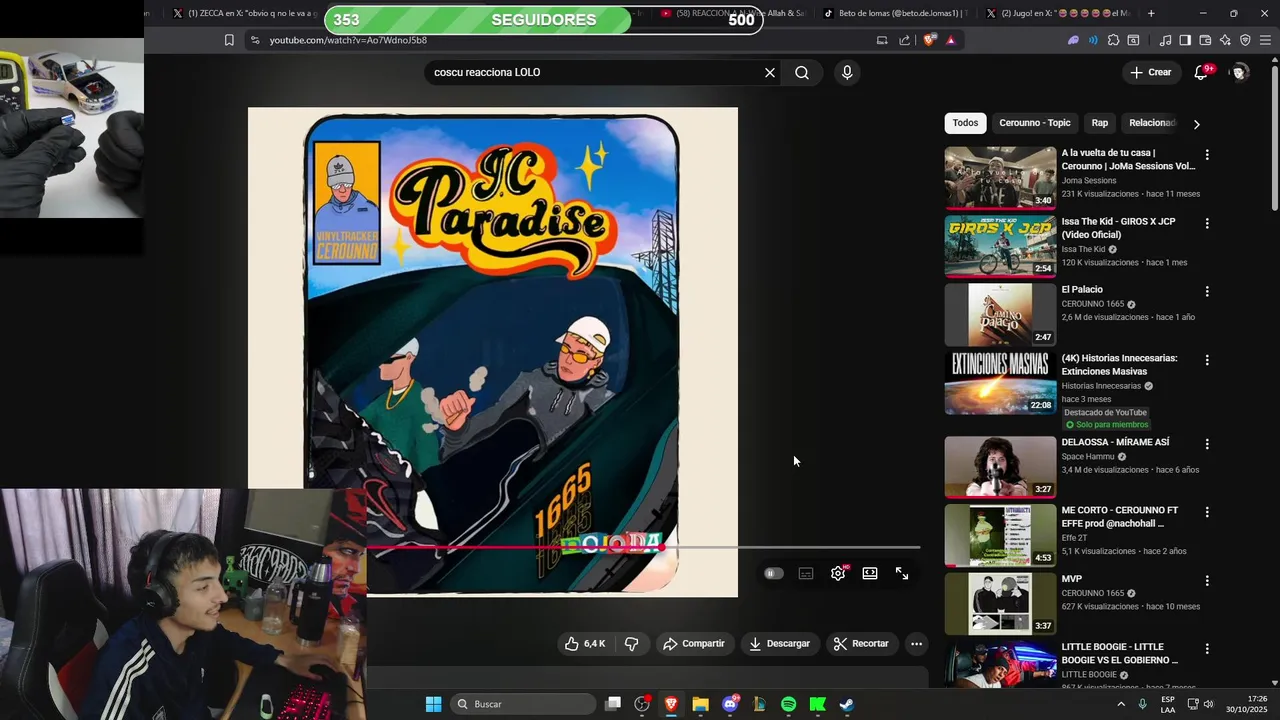Open options for DELAOSSA - MÍRAME ASÍ

pos(1207,444)
